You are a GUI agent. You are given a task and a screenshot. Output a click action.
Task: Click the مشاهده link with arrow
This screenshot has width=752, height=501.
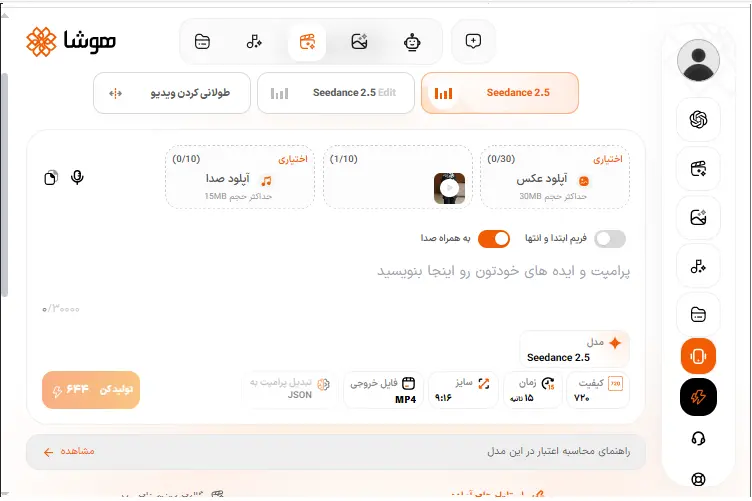(x=69, y=452)
